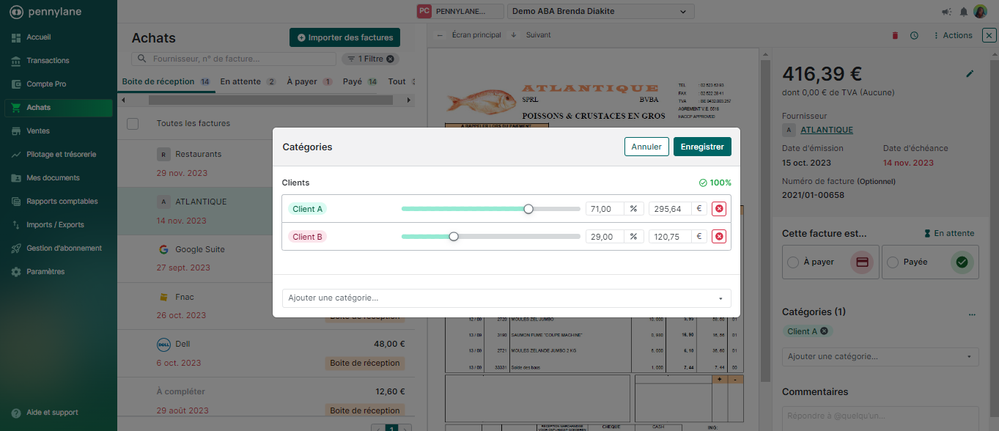The width and height of the screenshot is (999, 431).
Task: Open 'Ajouter une catégorie' dropdown in dialog
Action: coord(506,298)
